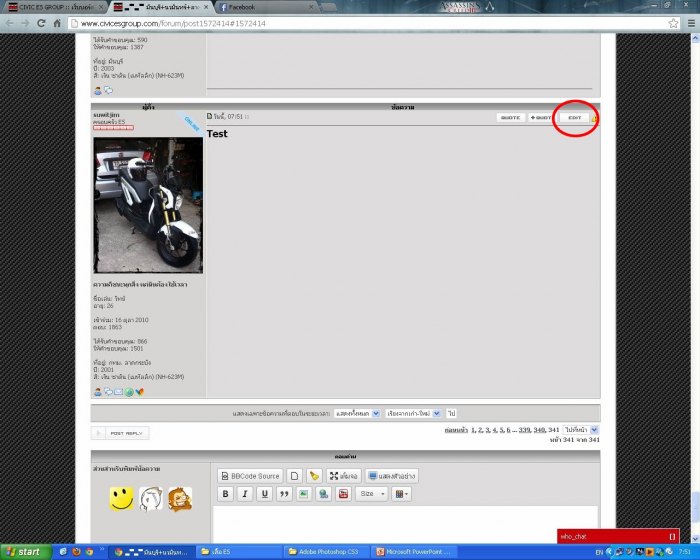Insert the orange monkey emoticon
Screen dimensions: 700x560
[x=180, y=499]
